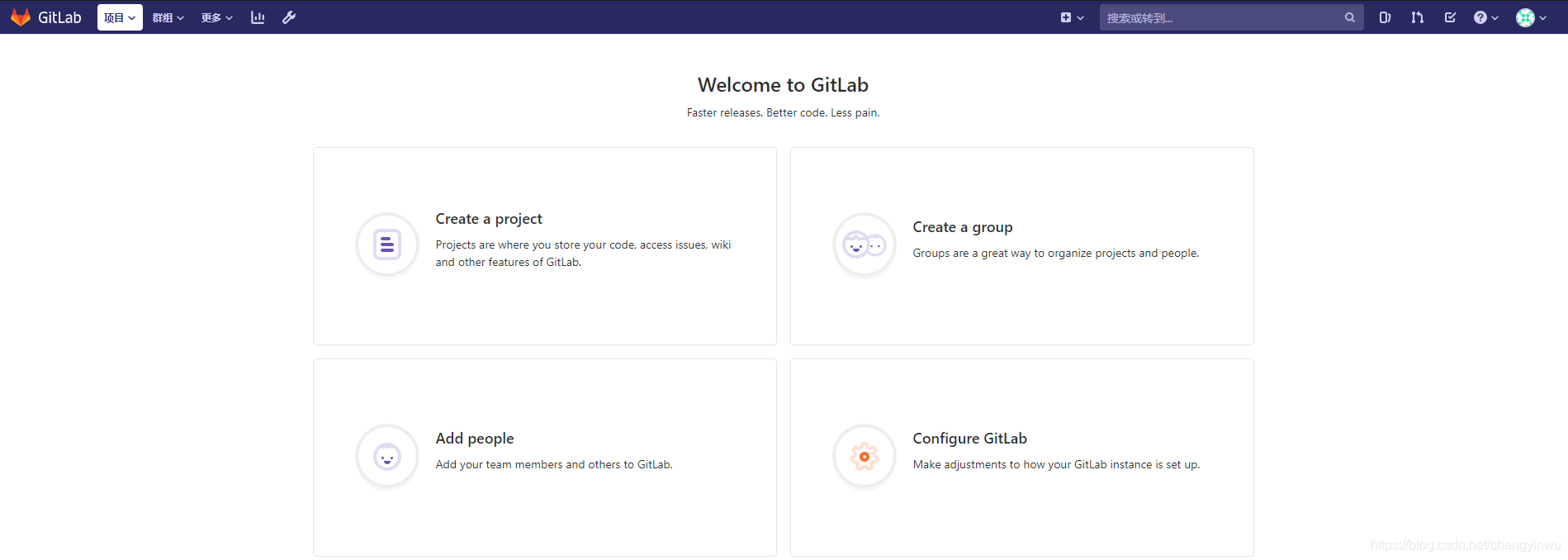Viewport: 1568px width, 560px height.
Task: Click the Configure GitLab heading
Action: coord(970,439)
